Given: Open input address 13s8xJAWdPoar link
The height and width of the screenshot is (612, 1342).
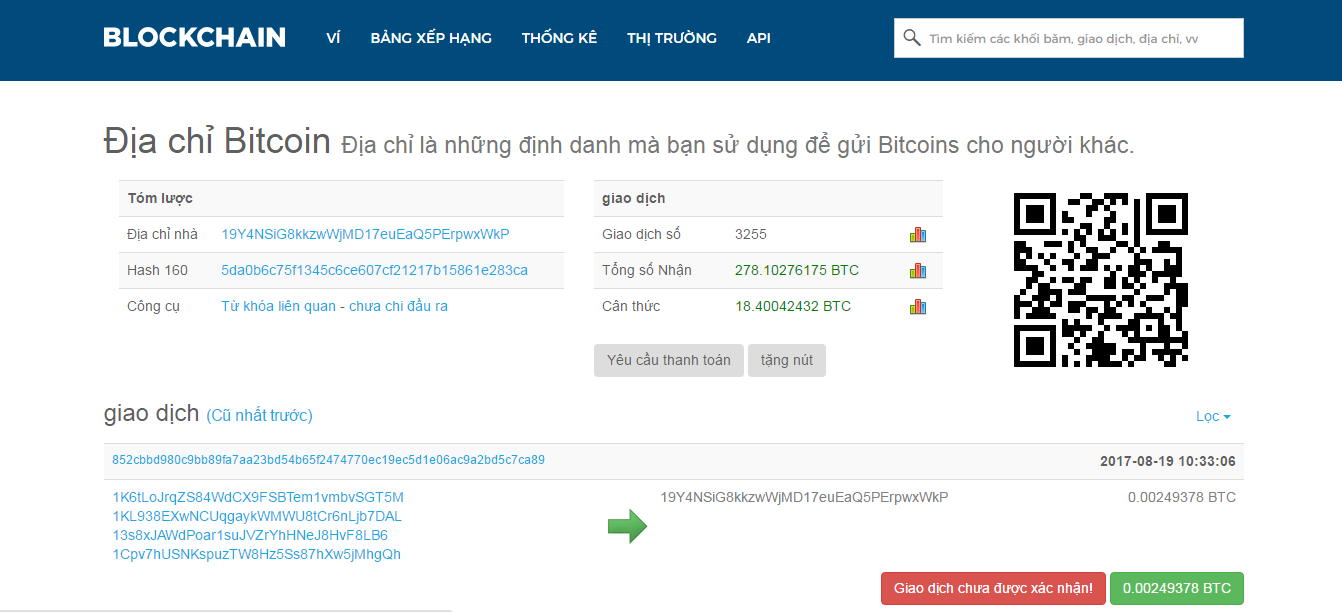Looking at the screenshot, I should [250, 535].
